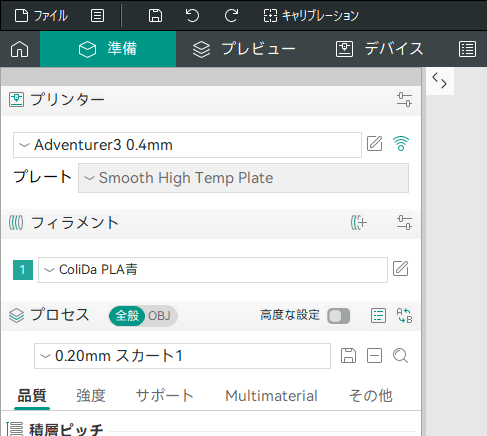This screenshot has width=487, height=436.
Task: Open the サポート settings tab
Action: [x=165, y=396]
